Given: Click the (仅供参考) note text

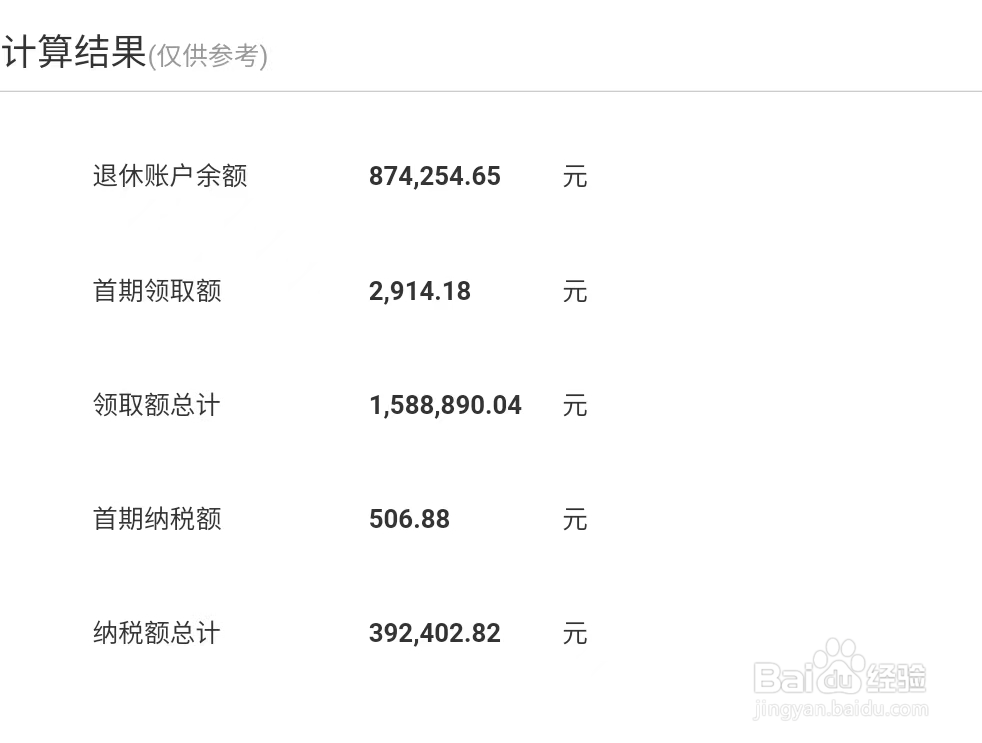Looking at the screenshot, I should point(208,56).
